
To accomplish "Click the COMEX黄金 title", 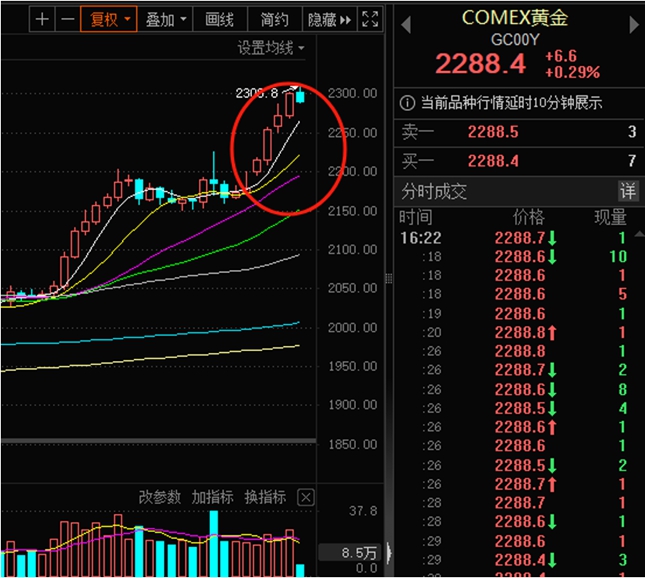I will pos(515,18).
